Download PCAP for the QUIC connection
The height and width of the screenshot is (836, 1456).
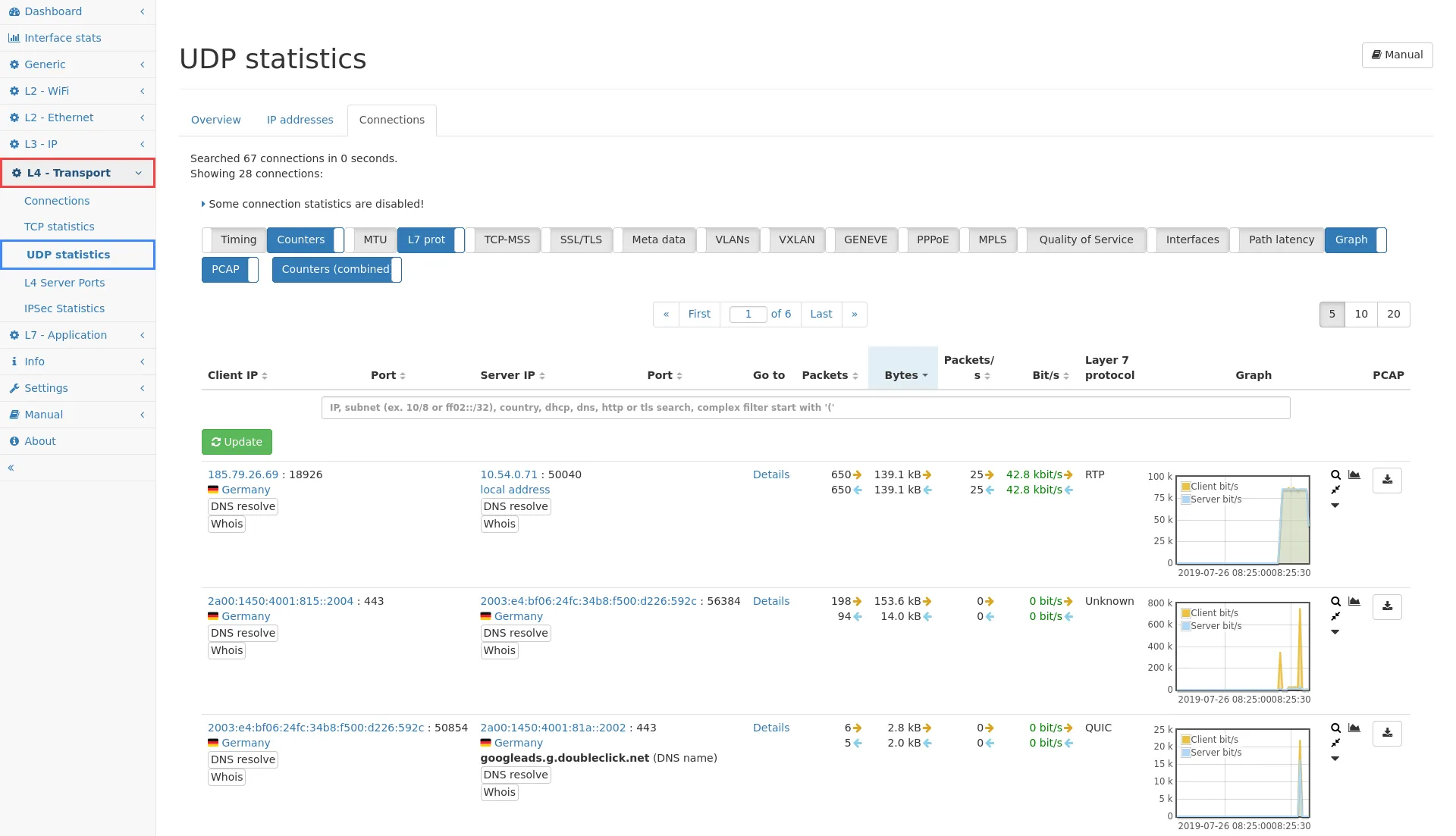click(x=1387, y=733)
